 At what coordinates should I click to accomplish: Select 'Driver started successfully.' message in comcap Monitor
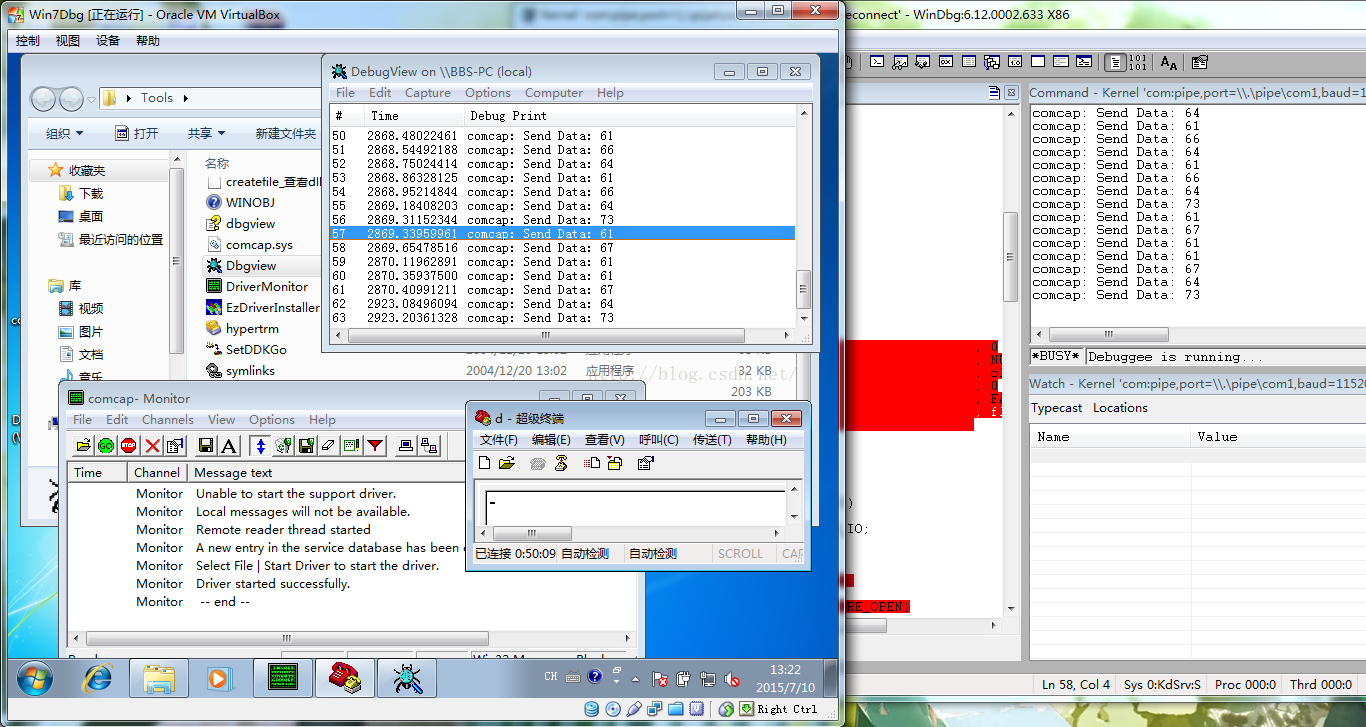tap(273, 584)
